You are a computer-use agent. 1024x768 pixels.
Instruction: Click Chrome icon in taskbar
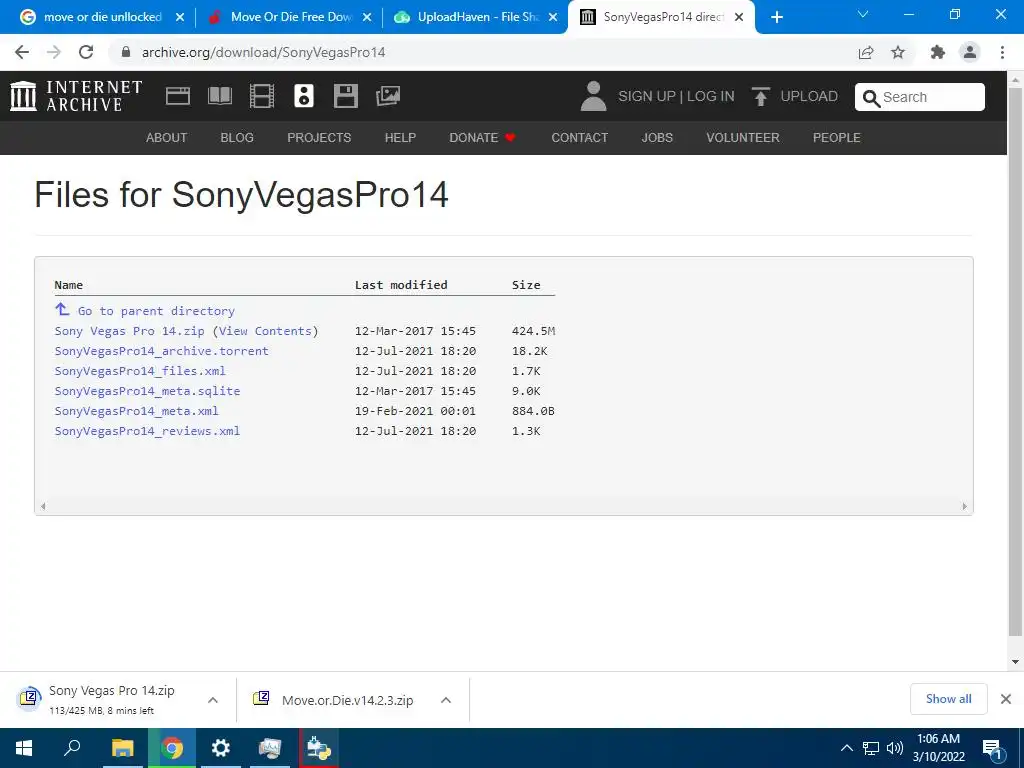click(172, 748)
